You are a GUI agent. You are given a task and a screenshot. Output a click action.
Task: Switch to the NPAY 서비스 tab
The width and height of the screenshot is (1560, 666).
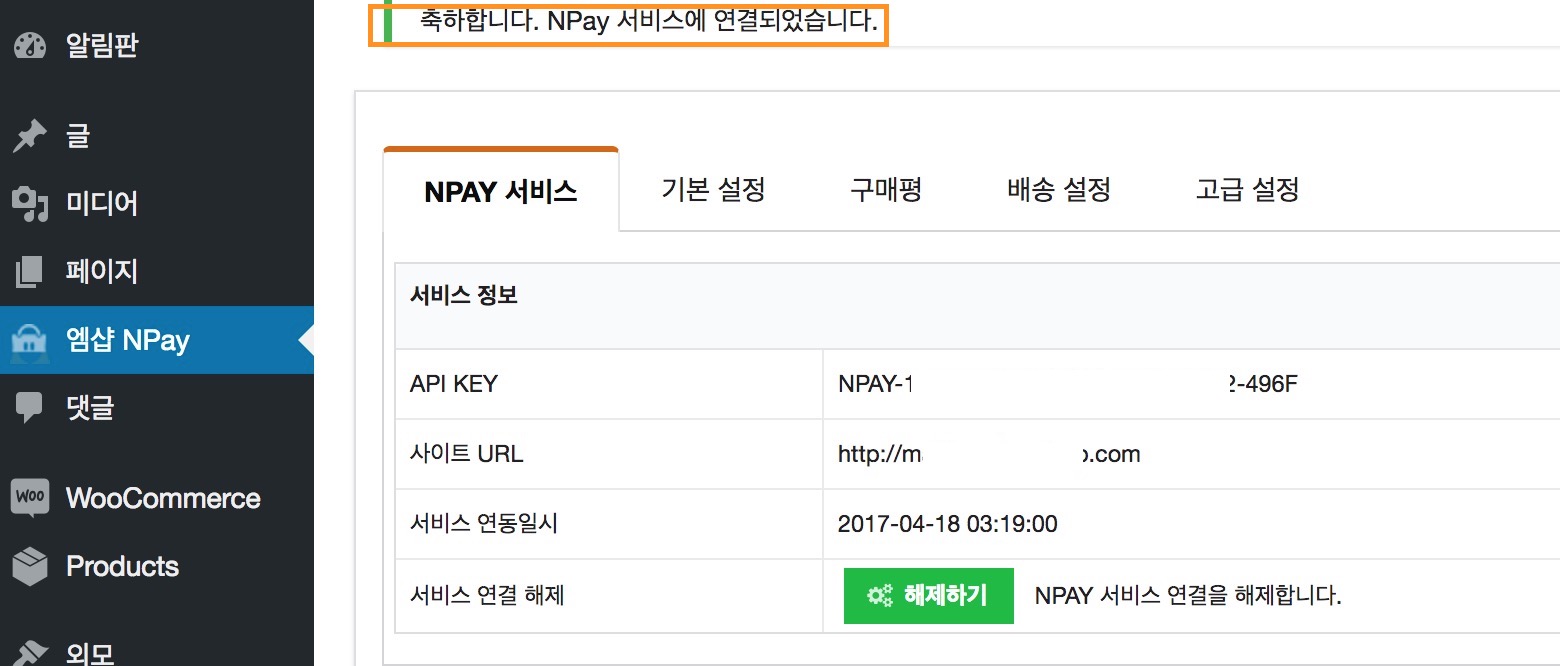pyautogui.click(x=501, y=190)
